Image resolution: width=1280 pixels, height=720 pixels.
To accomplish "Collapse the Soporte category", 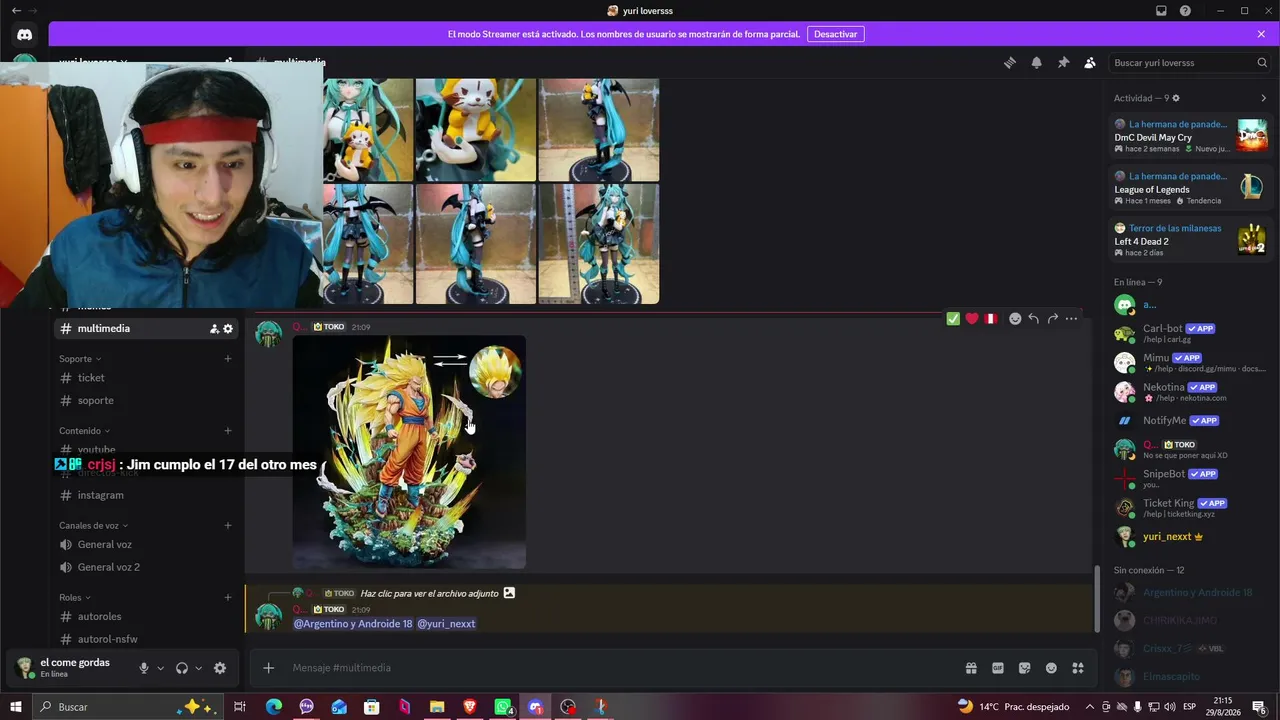I will (x=80, y=359).
